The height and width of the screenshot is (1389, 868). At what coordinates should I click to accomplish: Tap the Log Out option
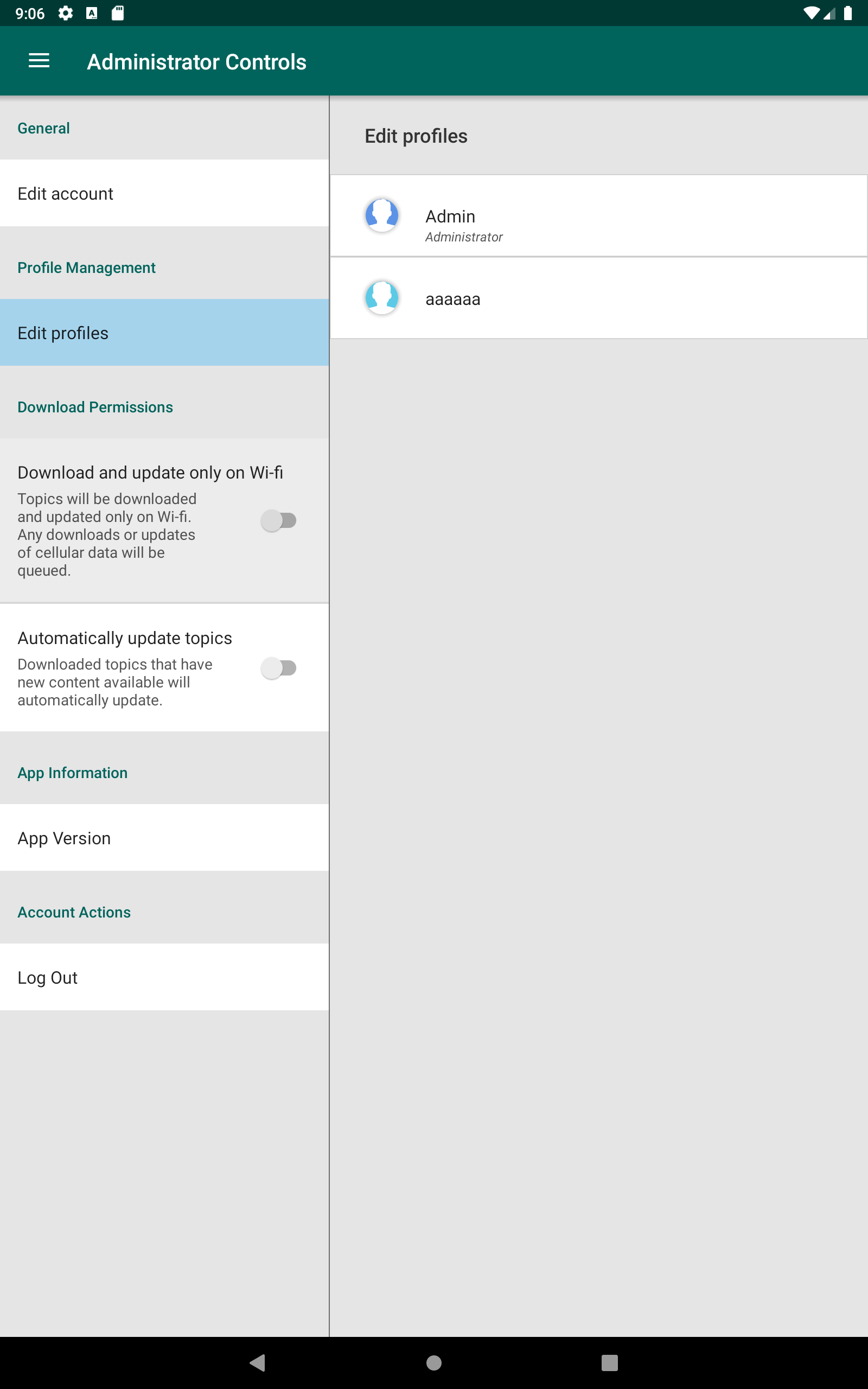coord(165,978)
